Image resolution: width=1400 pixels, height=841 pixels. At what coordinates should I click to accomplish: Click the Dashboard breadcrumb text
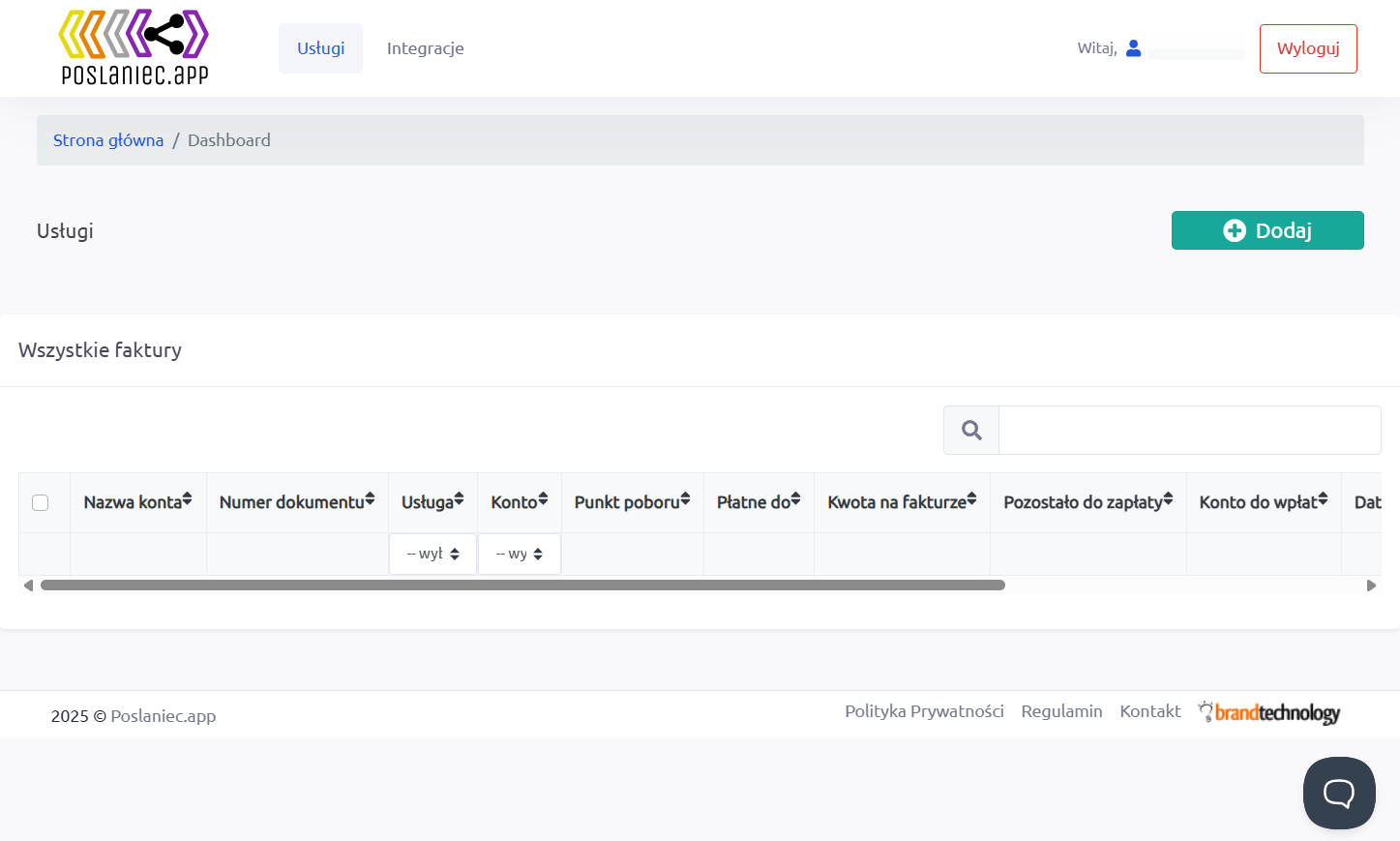pyautogui.click(x=229, y=140)
